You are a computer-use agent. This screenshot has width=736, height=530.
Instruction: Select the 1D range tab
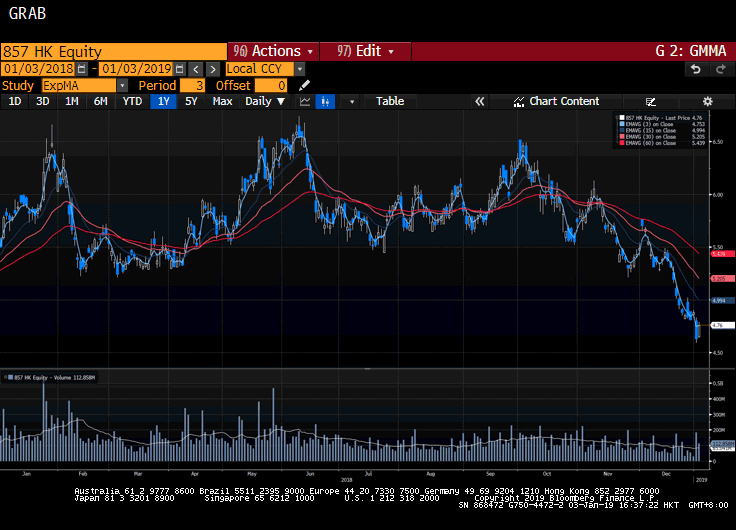pyautogui.click(x=15, y=101)
